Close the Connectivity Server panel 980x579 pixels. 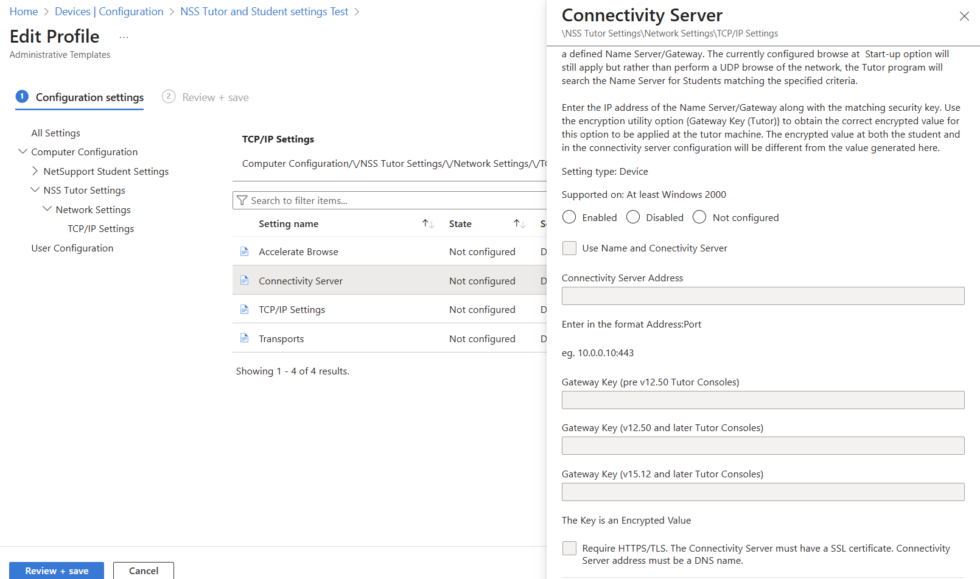coord(964,16)
